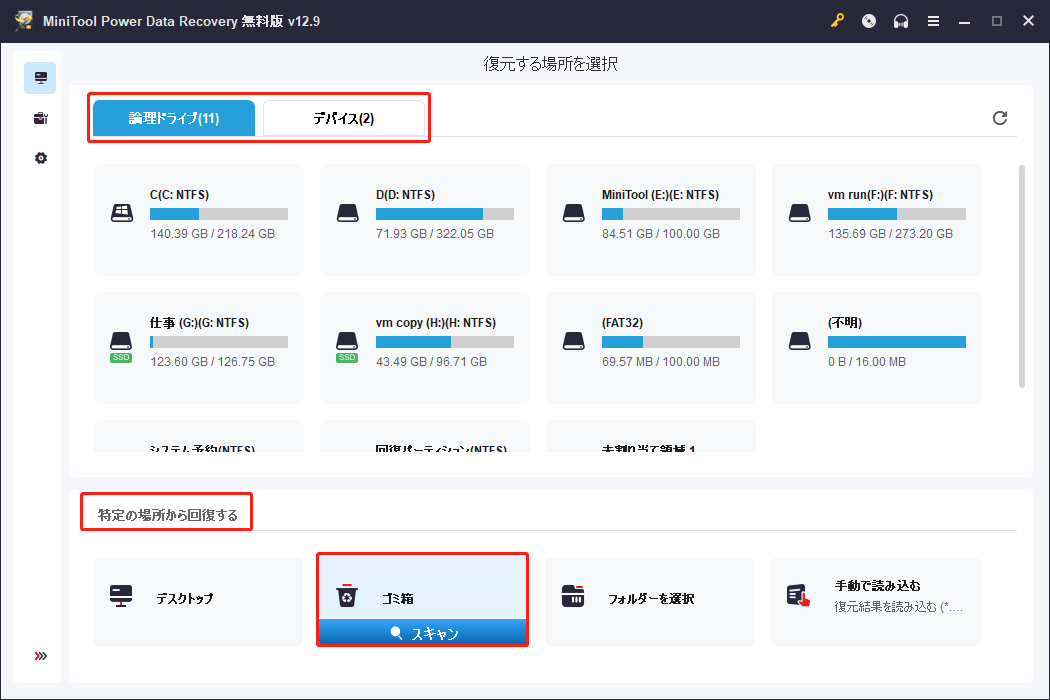Choose the フォルダーを選択 option label
This screenshot has height=700, width=1050.
[x=651, y=599]
